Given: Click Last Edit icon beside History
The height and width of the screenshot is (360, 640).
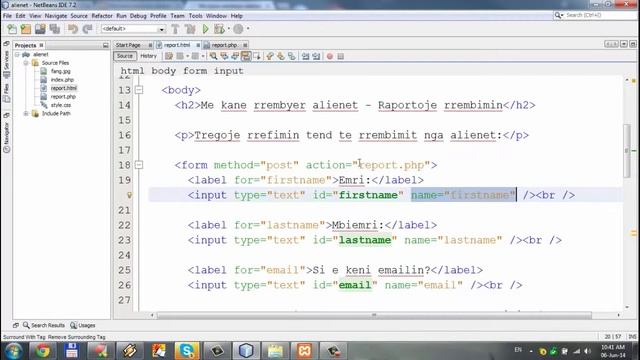Looking at the screenshot, I should (x=169, y=56).
